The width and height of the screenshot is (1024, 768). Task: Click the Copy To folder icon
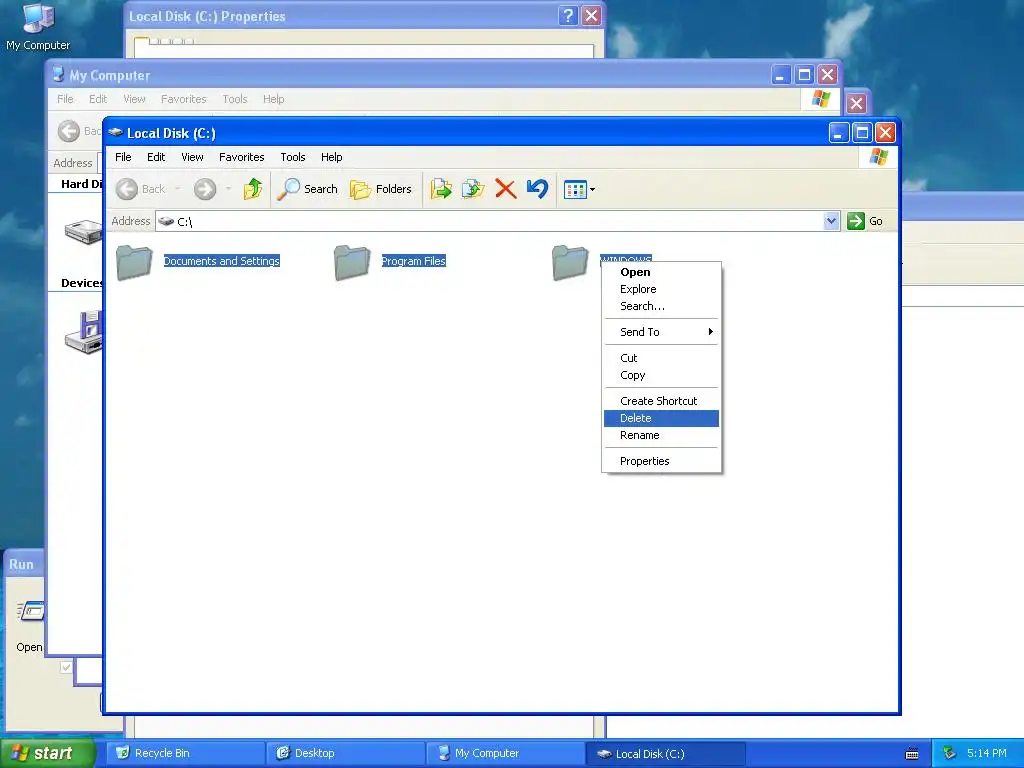coord(473,189)
